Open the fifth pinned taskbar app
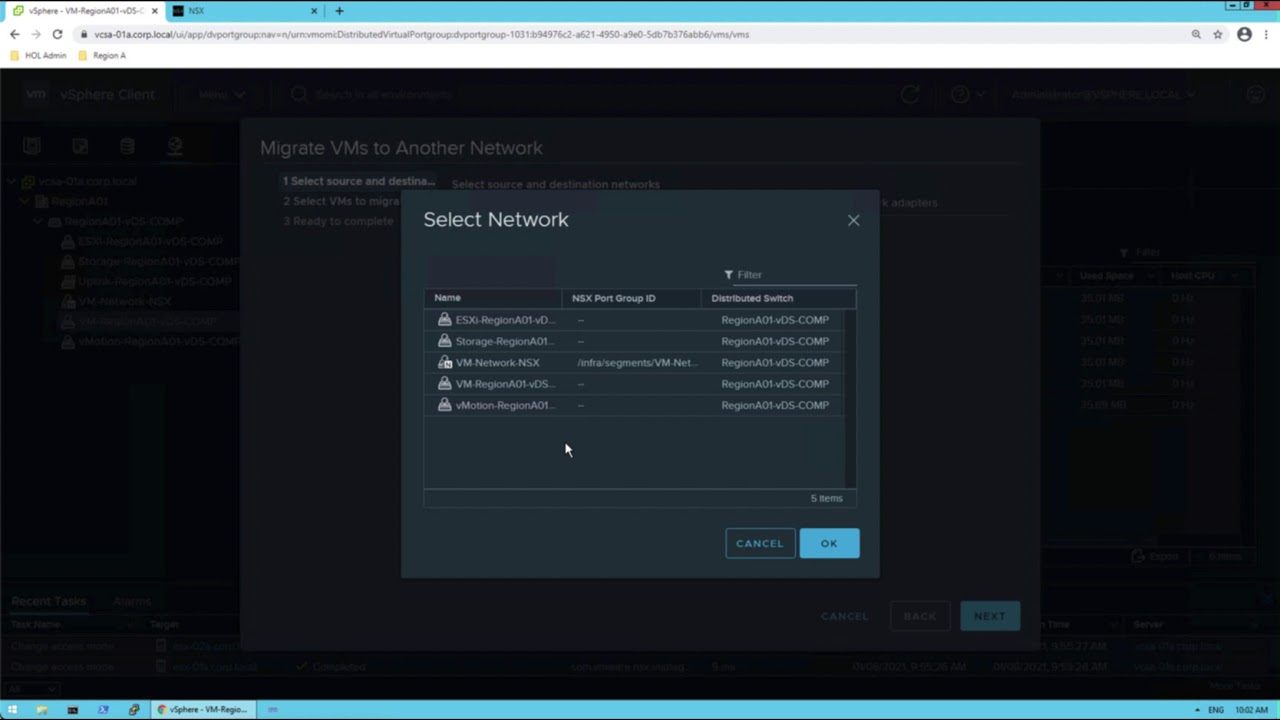The width and height of the screenshot is (1280, 720). 134,710
